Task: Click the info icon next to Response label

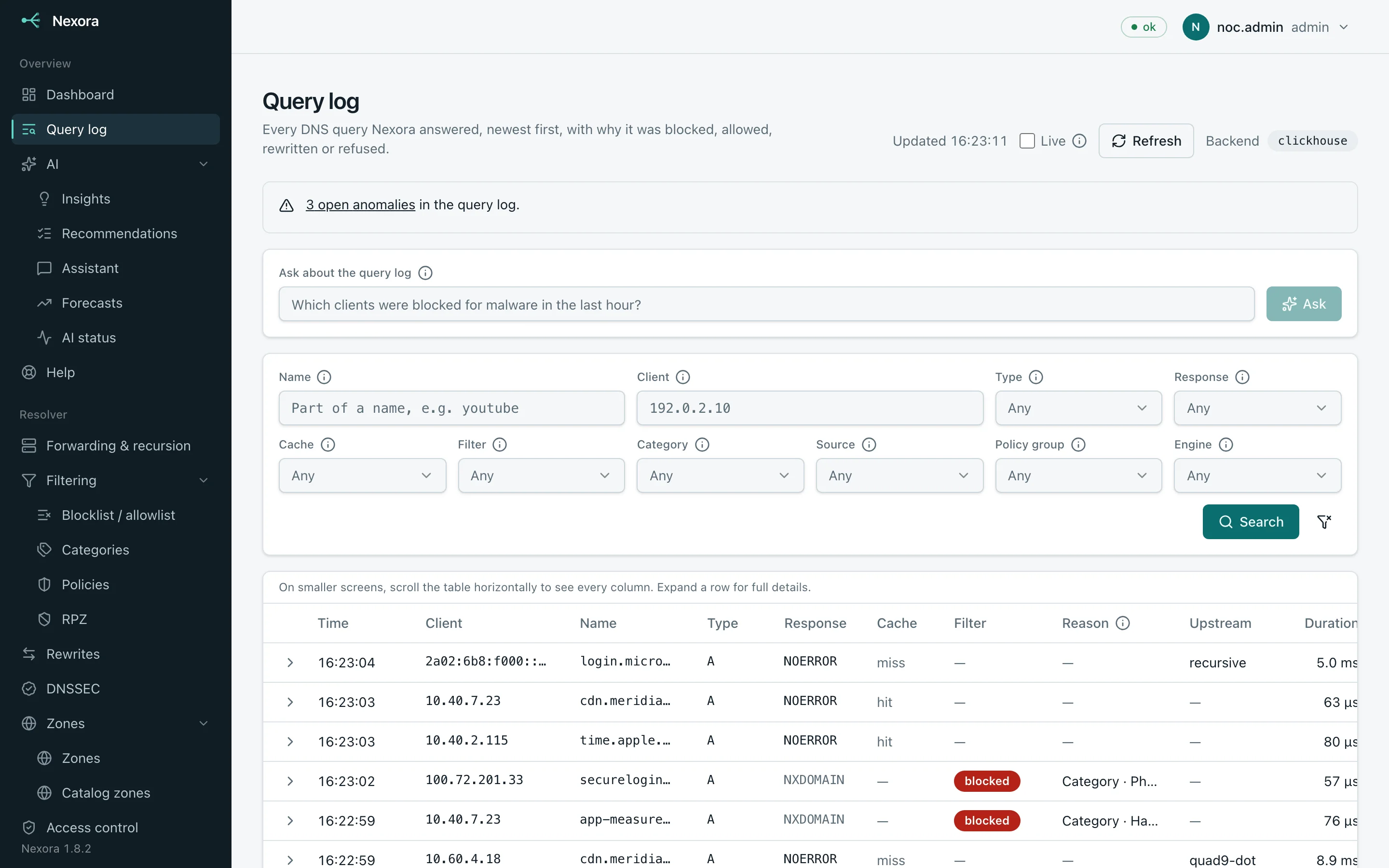Action: pyautogui.click(x=1242, y=377)
